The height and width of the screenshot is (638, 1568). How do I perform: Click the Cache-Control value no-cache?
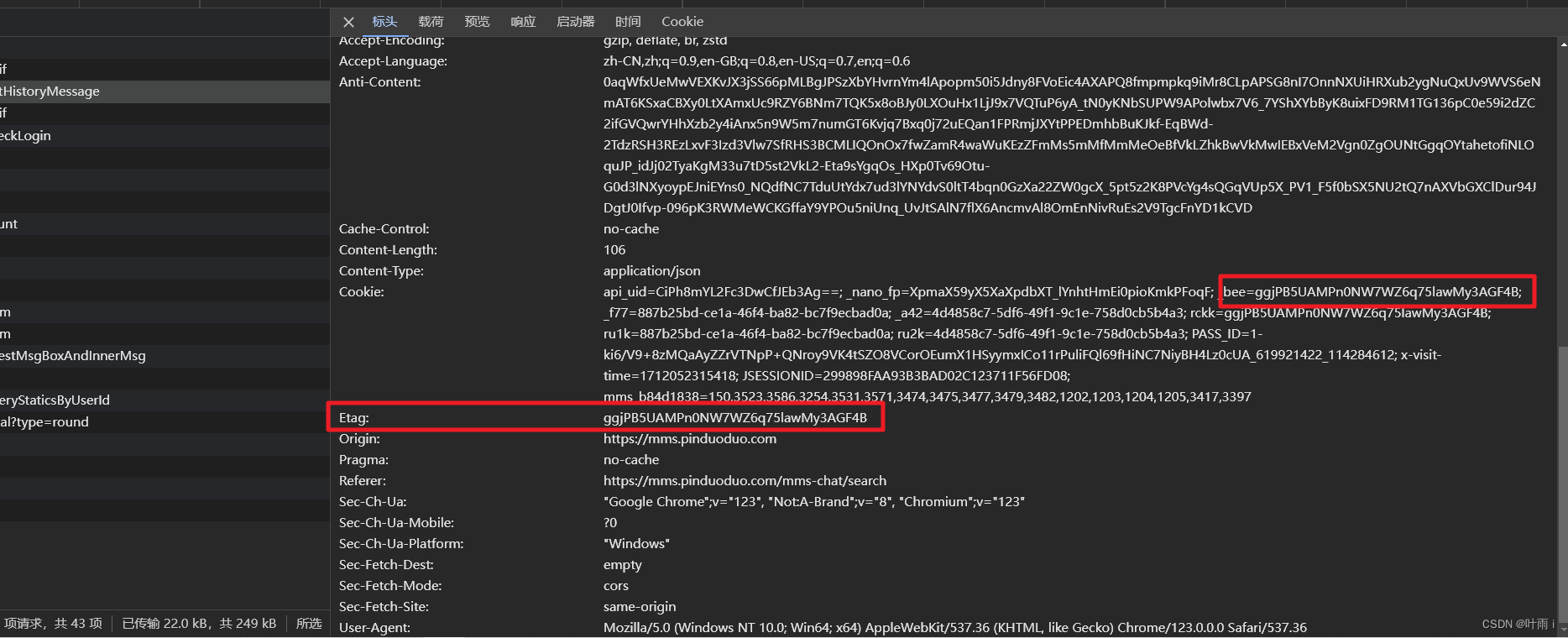coord(630,229)
